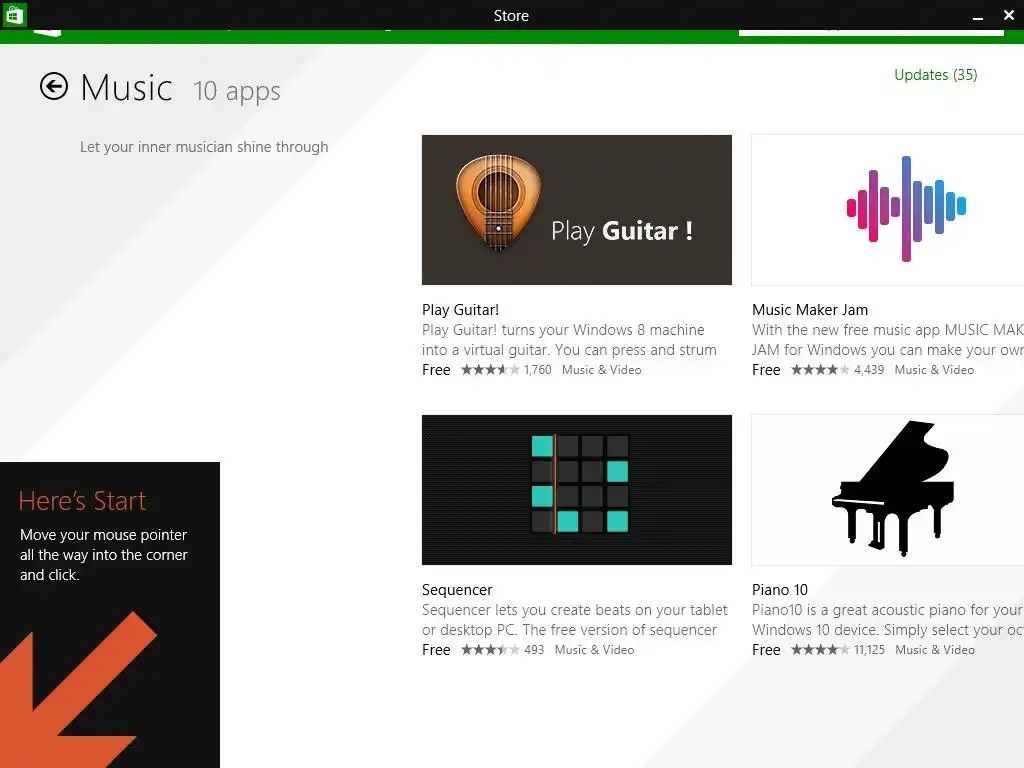Click the Music page heading
The height and width of the screenshot is (768, 1024).
tap(127, 88)
